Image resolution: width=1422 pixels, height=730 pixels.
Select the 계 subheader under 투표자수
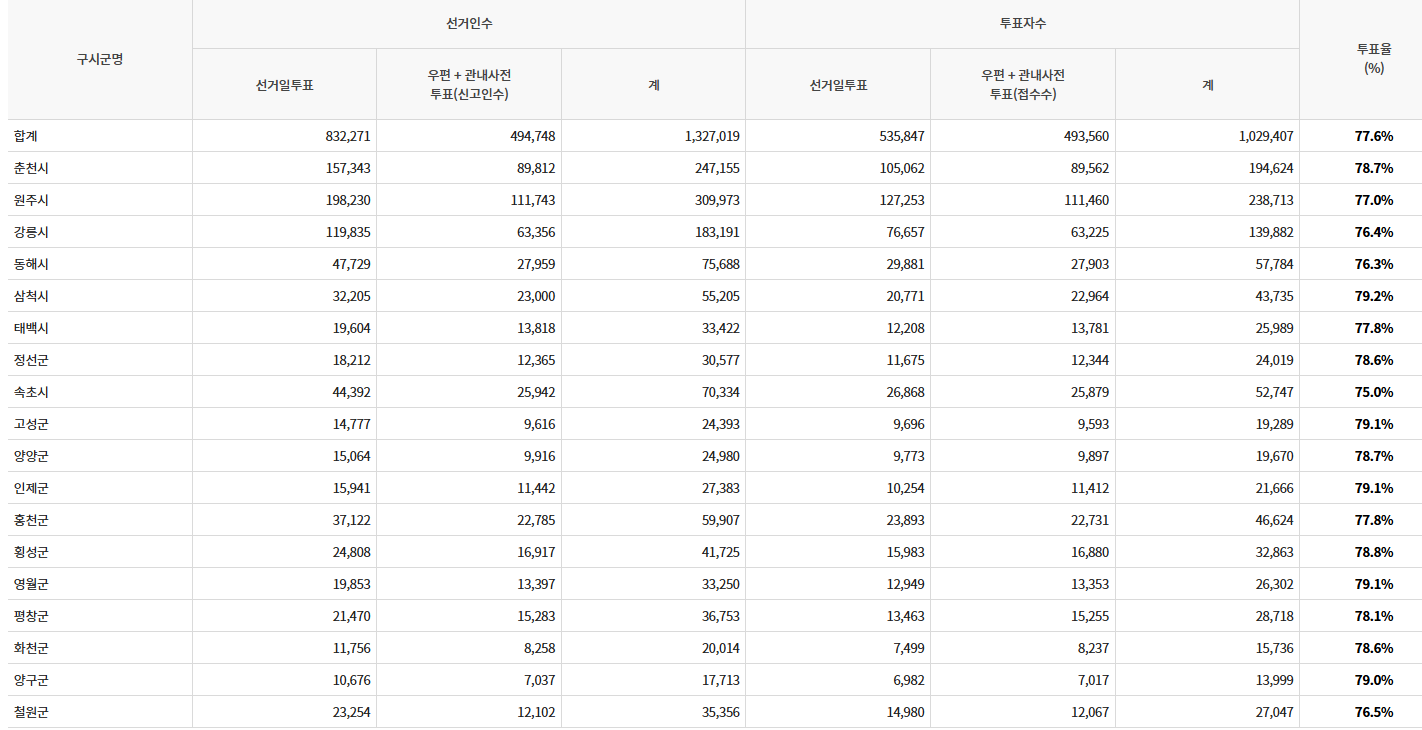(1207, 84)
